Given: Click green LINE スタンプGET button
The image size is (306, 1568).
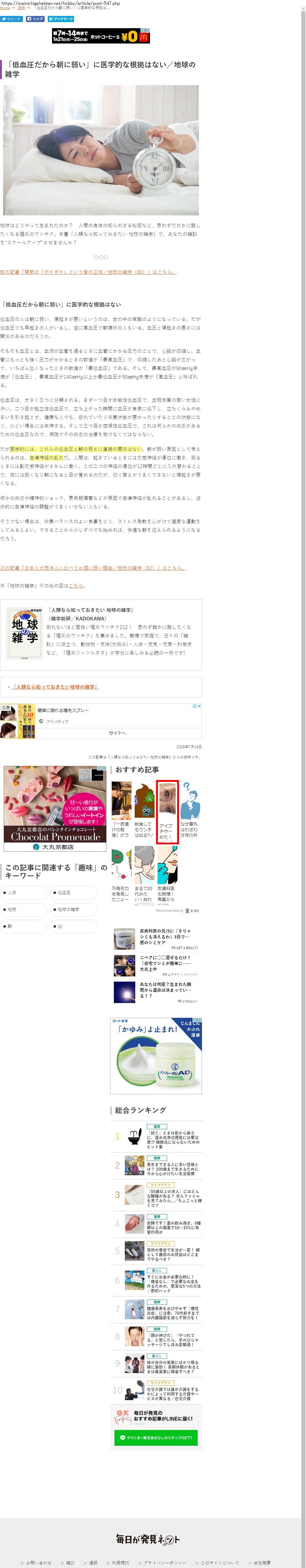Looking at the screenshot, I should [156, 1437].
